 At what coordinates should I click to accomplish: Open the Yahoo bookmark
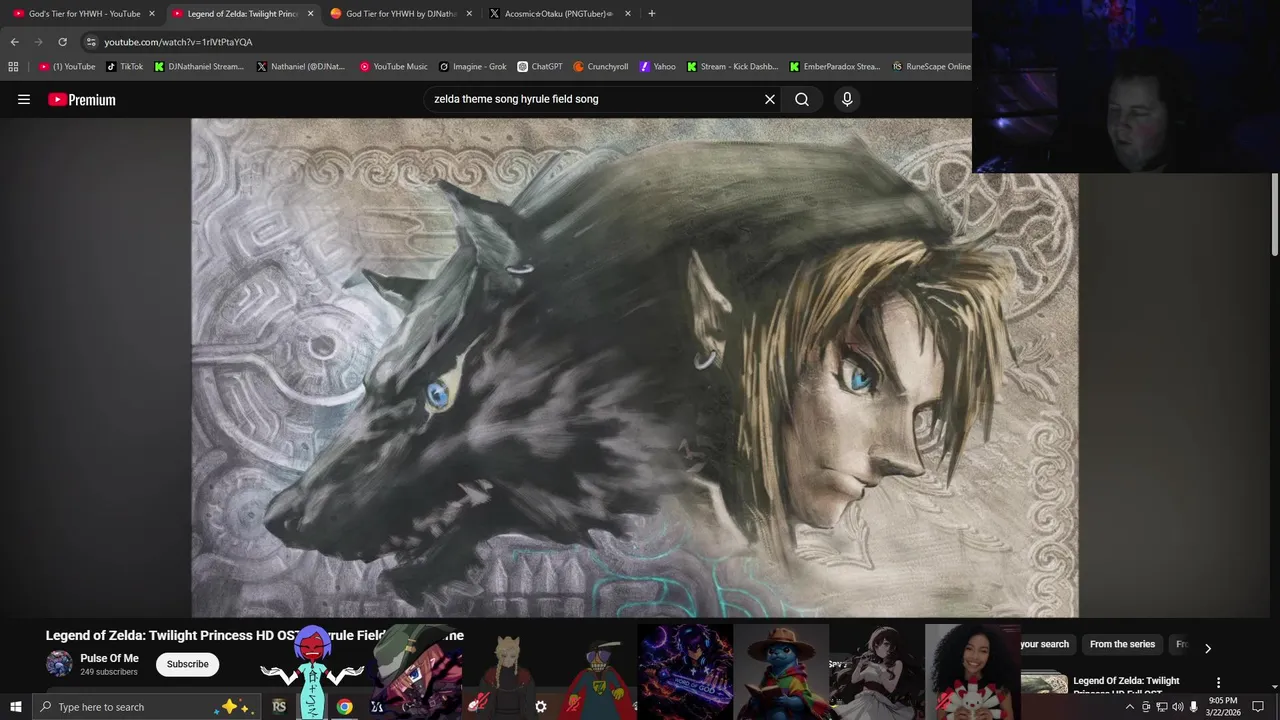[657, 67]
